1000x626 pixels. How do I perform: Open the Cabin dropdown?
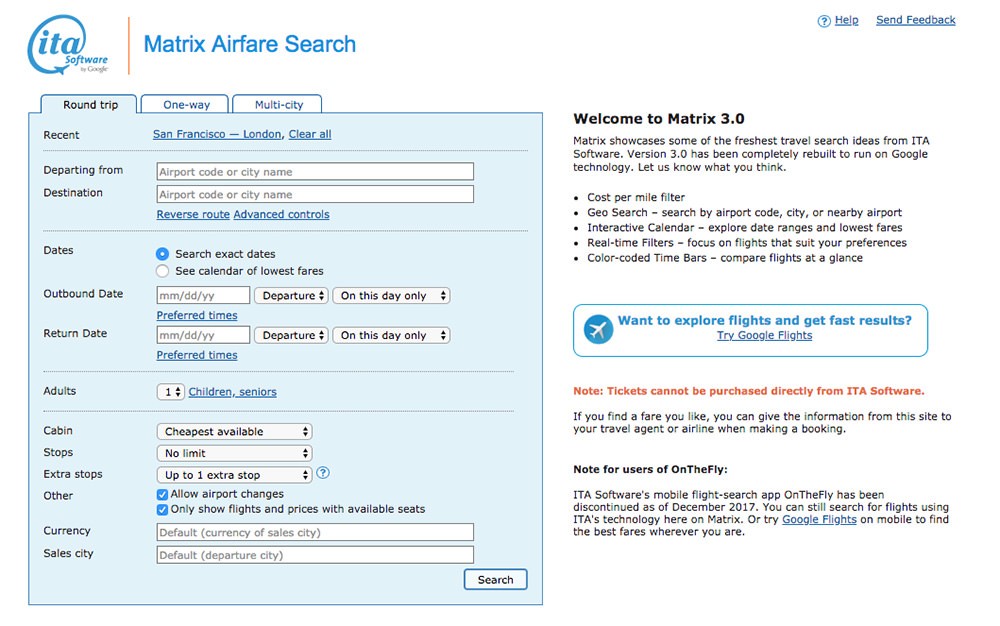coord(234,432)
